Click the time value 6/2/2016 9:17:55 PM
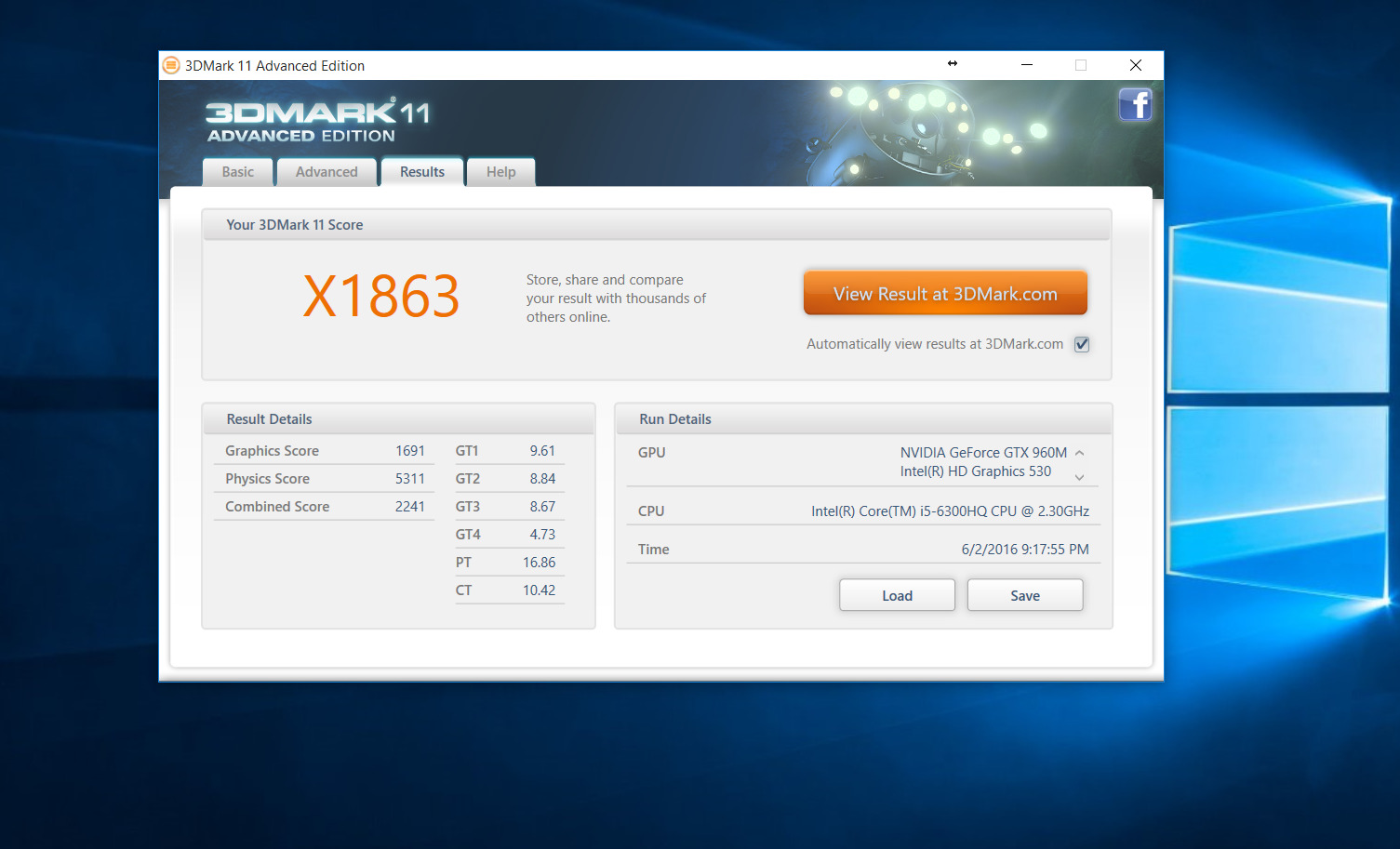1400x849 pixels. click(x=1025, y=550)
